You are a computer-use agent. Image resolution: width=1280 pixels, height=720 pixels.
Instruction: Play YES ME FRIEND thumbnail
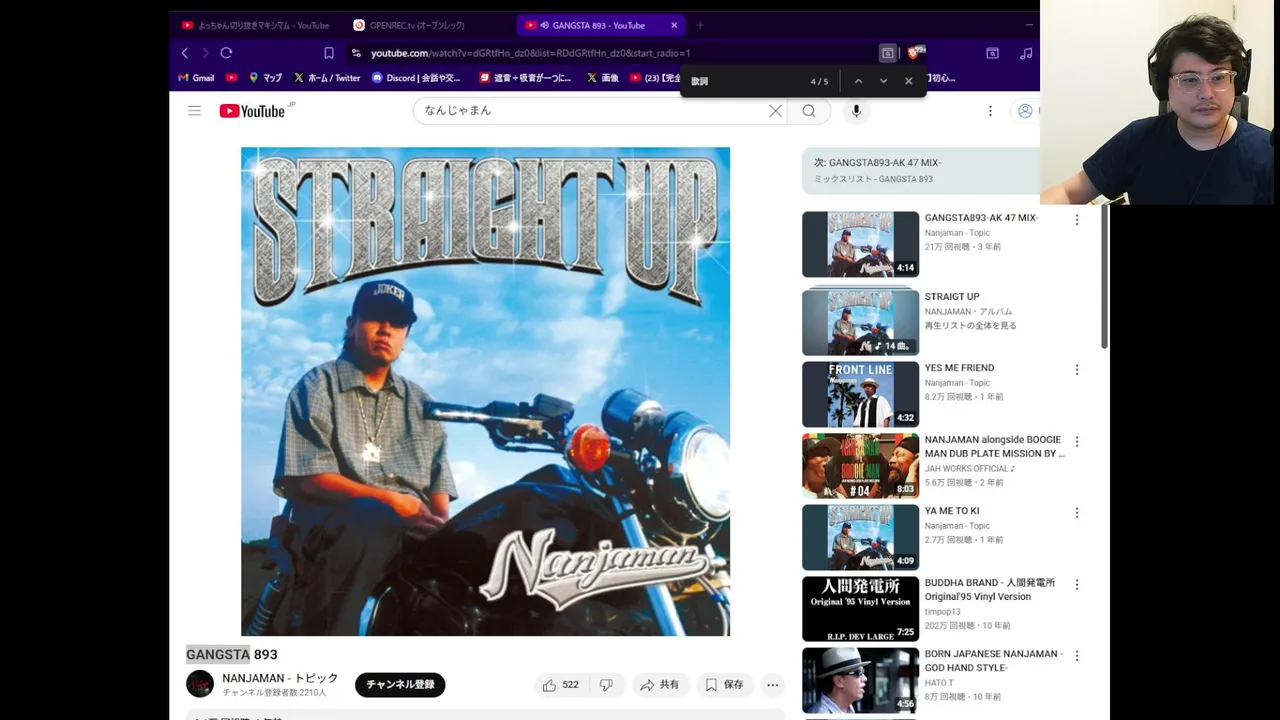(x=860, y=394)
